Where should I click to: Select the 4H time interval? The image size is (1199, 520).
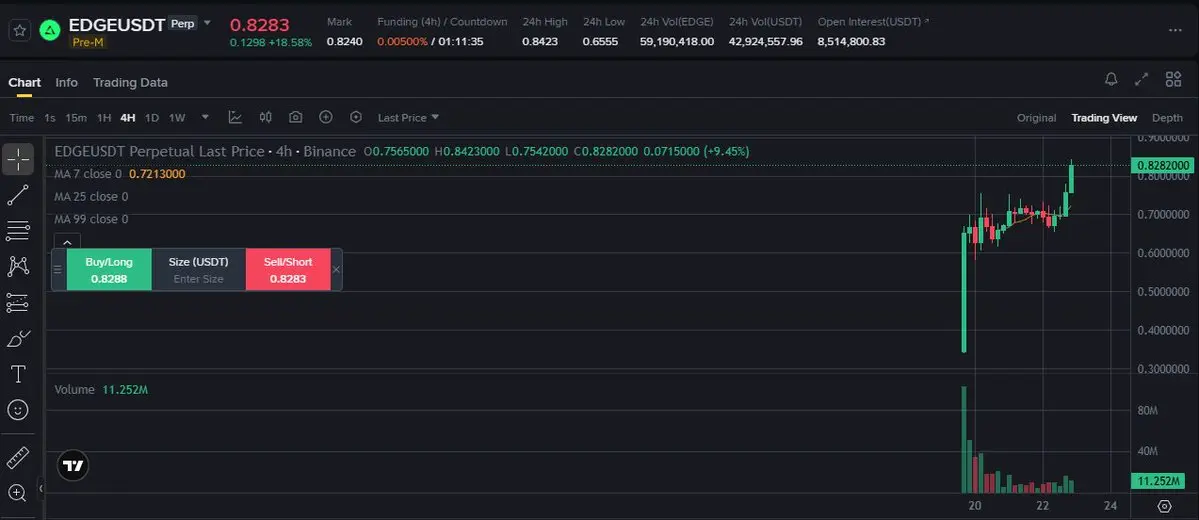pos(128,118)
